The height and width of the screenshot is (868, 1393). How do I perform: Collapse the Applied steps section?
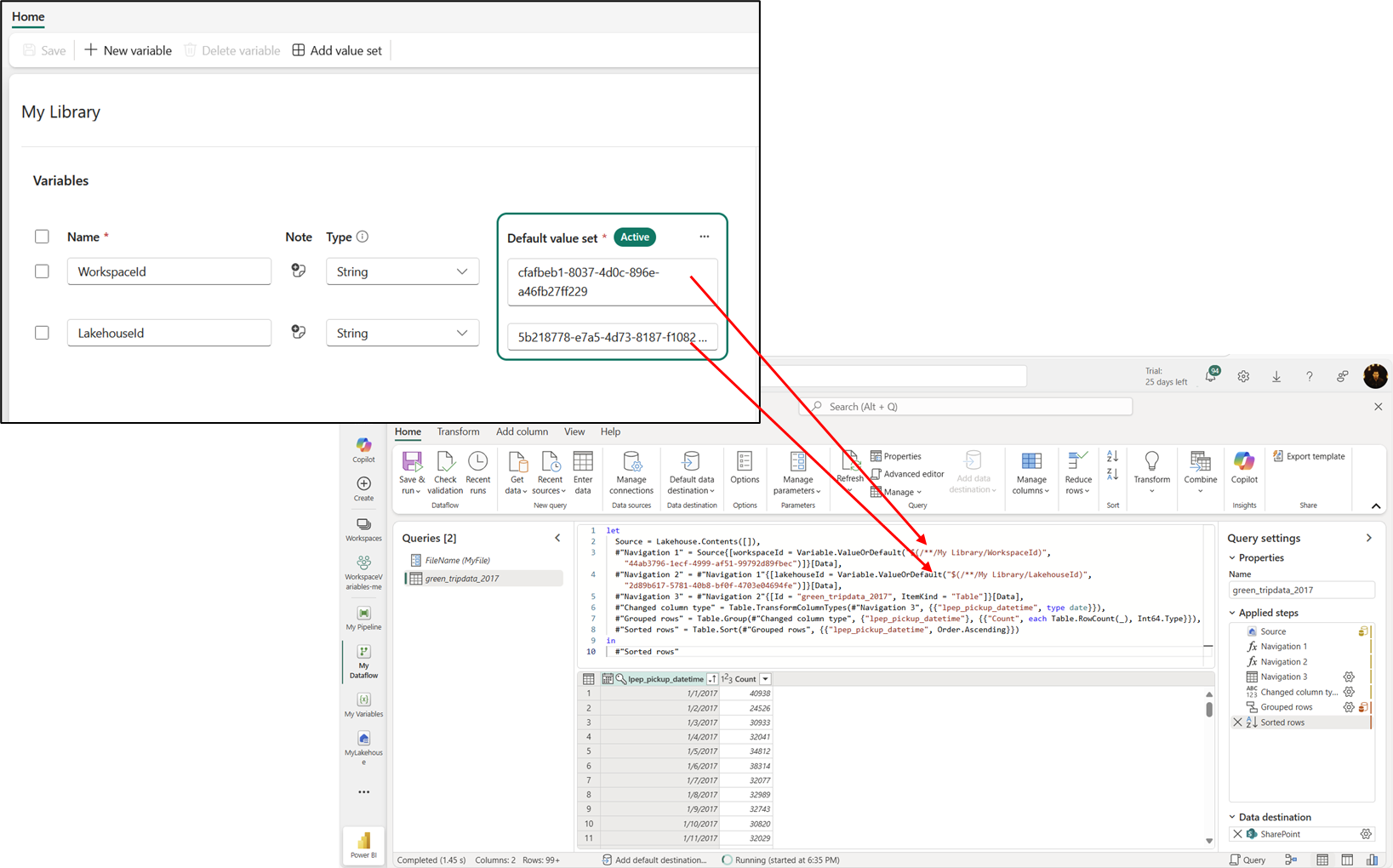click(x=1233, y=613)
